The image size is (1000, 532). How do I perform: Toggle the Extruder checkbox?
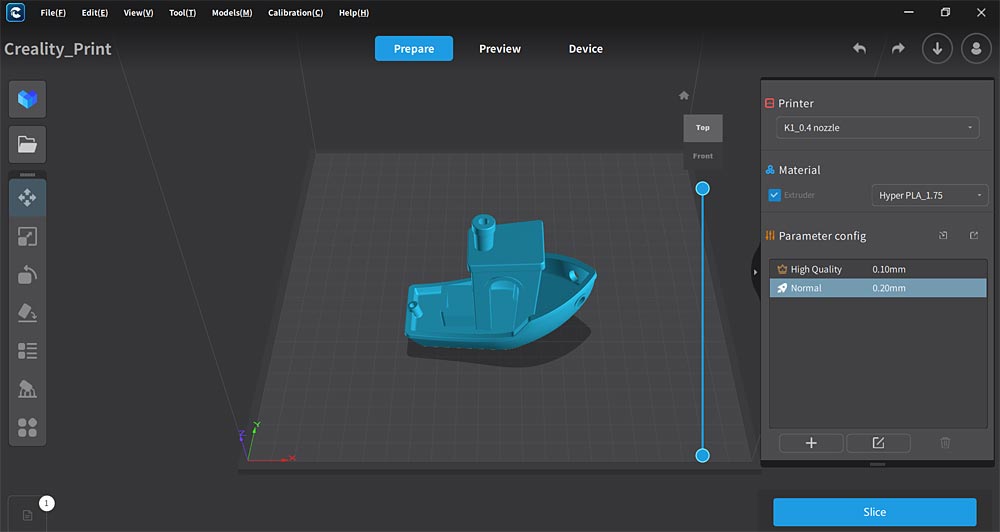(x=774, y=195)
